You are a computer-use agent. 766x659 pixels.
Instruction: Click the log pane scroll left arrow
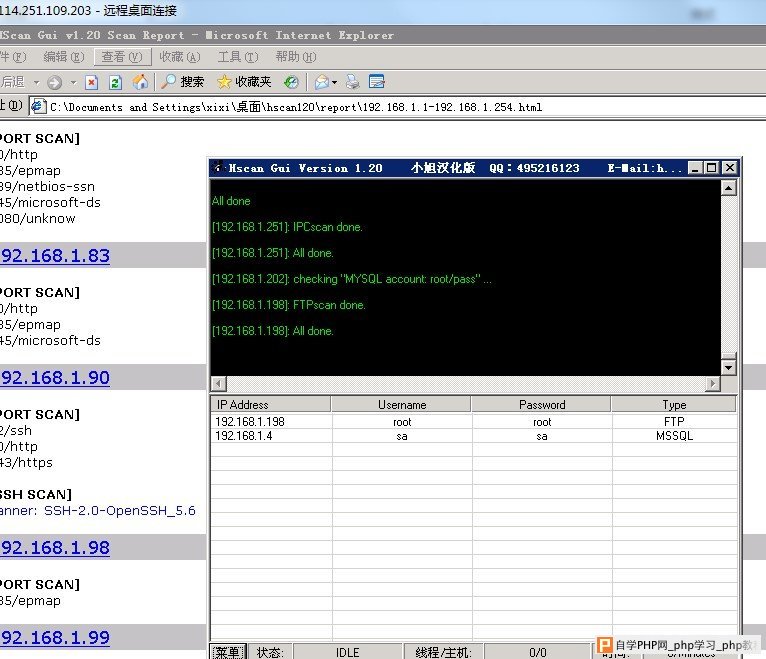219,384
